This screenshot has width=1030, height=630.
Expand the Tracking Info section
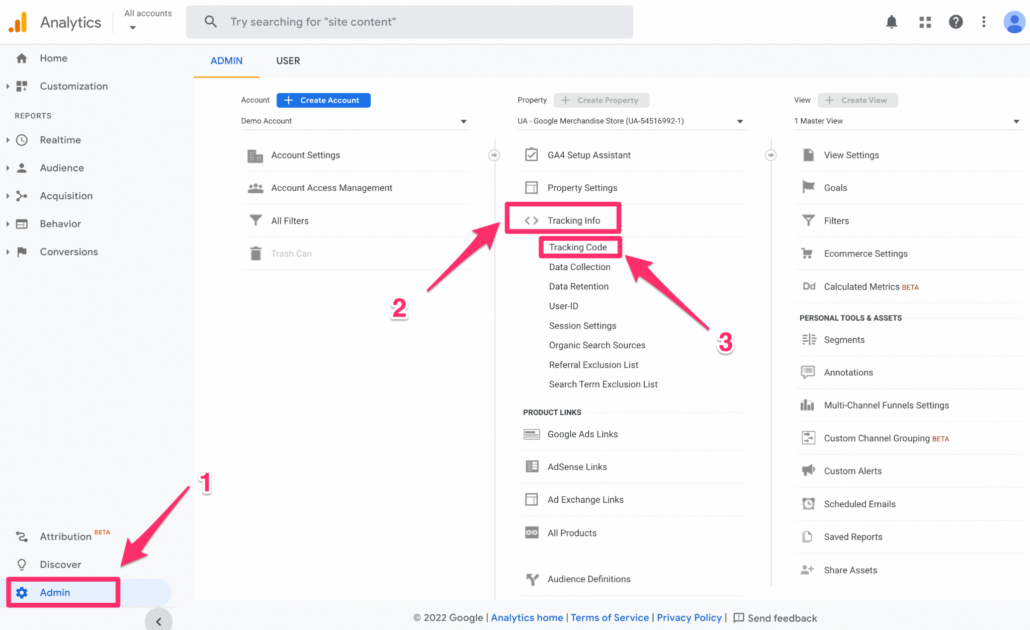573,220
